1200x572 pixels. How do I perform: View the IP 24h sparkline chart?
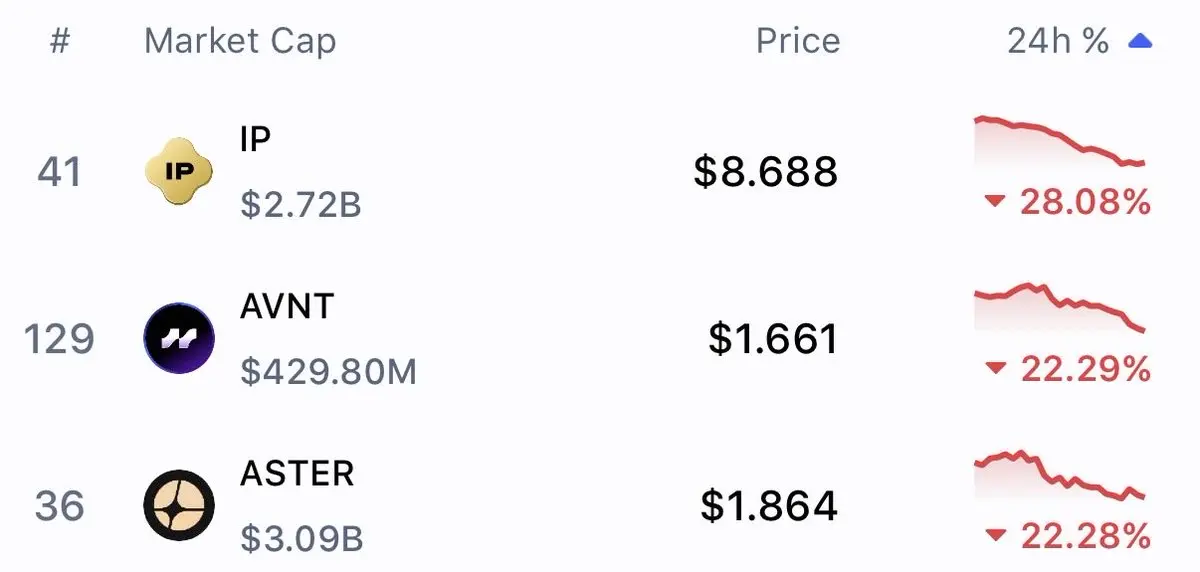click(1060, 143)
